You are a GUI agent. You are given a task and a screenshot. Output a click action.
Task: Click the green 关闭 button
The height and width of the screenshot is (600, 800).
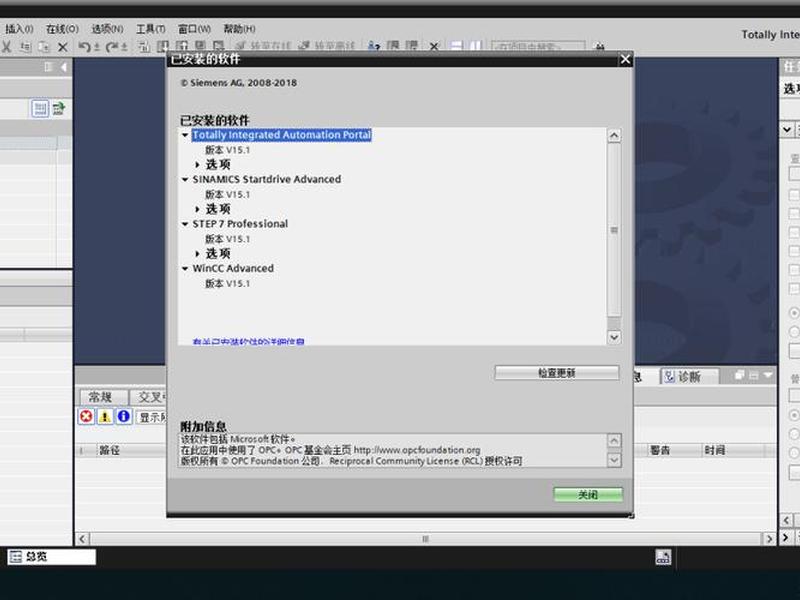pos(588,494)
